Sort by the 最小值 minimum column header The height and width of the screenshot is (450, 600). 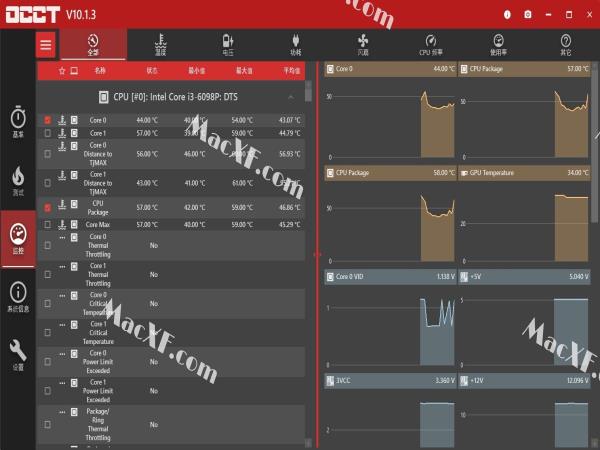tap(196, 71)
